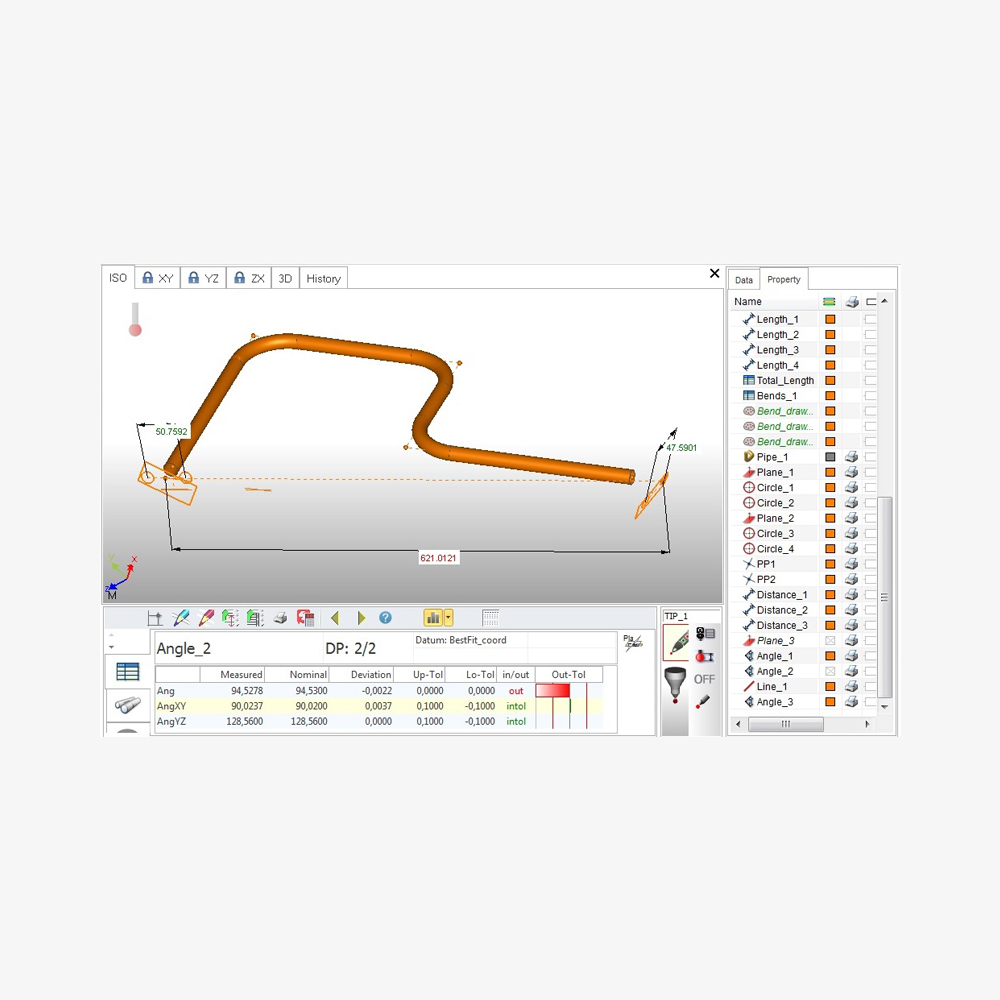1000x1000 pixels.
Task: Toggle visibility box for Angle_2
Action: click(x=830, y=671)
